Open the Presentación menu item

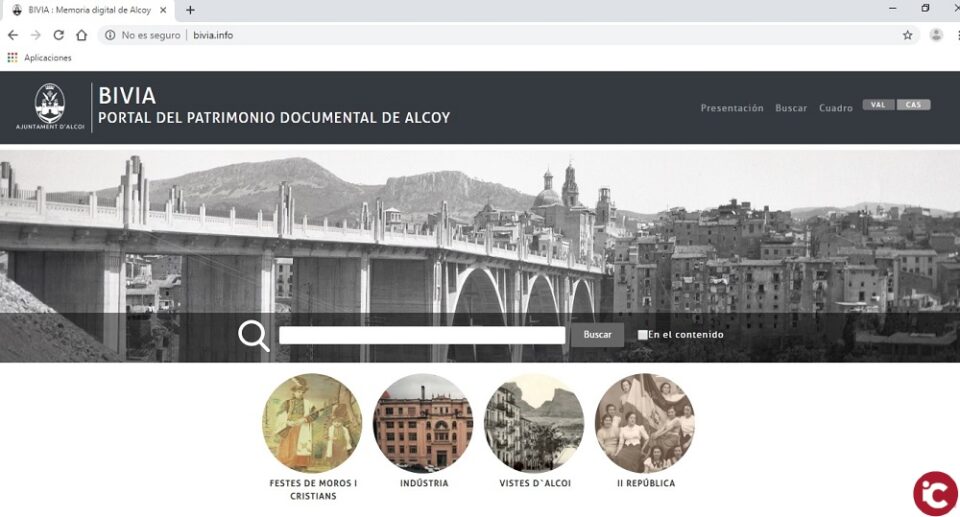coord(732,108)
